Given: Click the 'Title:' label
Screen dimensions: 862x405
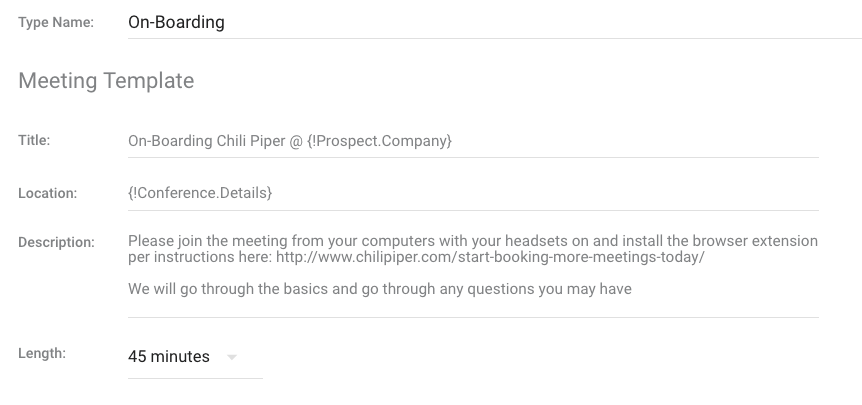Looking at the screenshot, I should coord(35,141).
